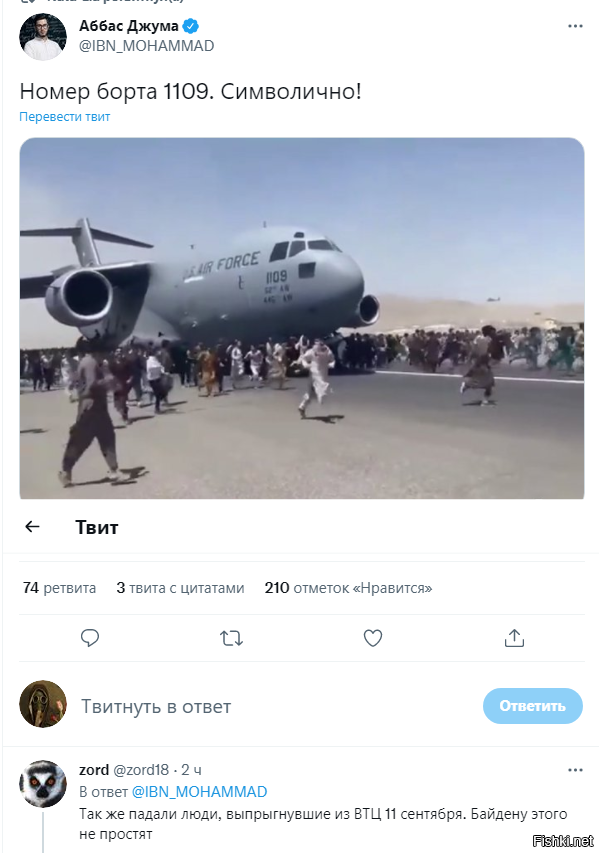The height and width of the screenshot is (853, 599).
Task: View 210 отметок «Нравится»
Action: pyautogui.click(x=348, y=588)
